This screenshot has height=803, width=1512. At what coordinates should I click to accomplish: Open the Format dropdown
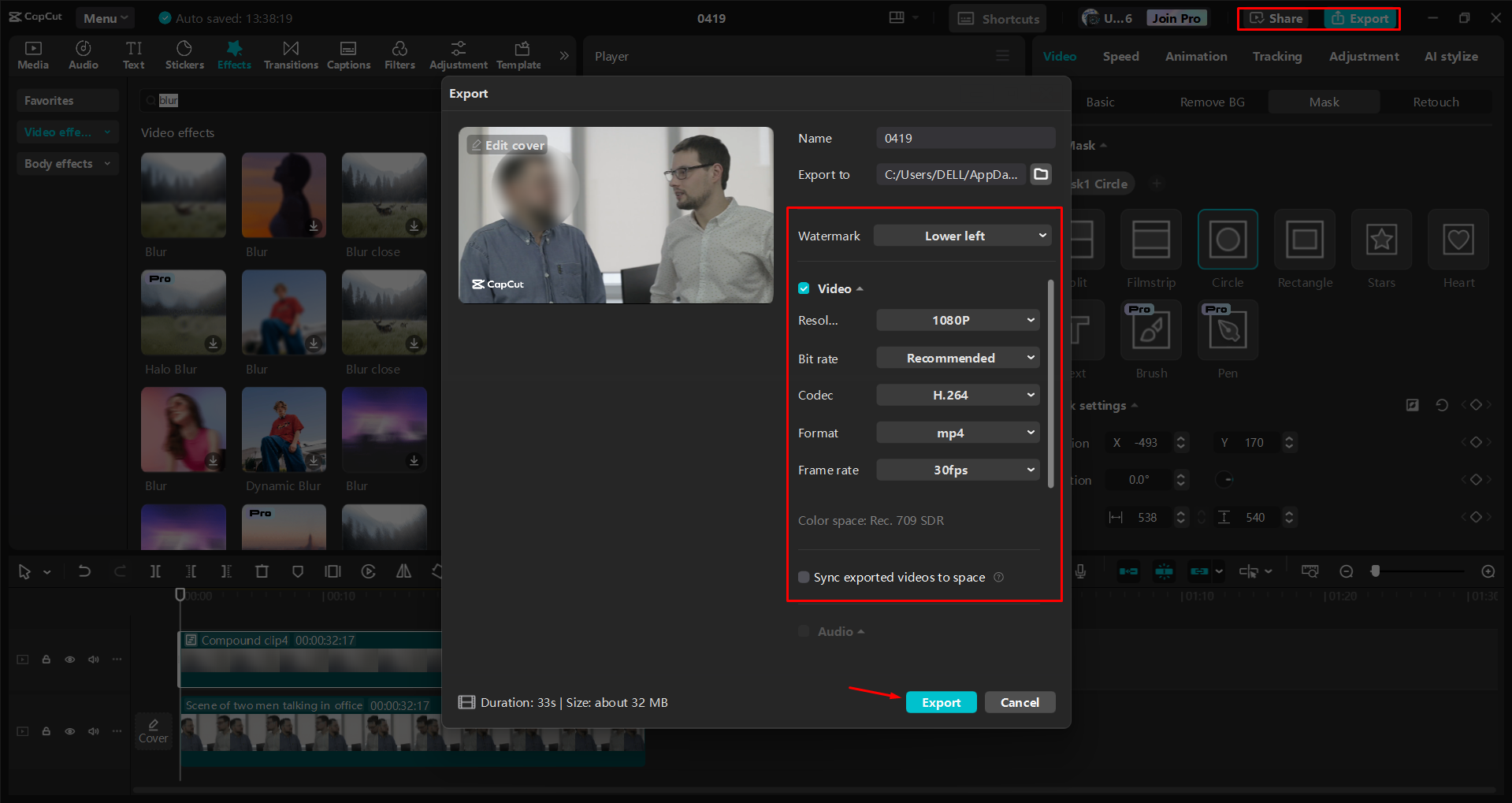958,433
